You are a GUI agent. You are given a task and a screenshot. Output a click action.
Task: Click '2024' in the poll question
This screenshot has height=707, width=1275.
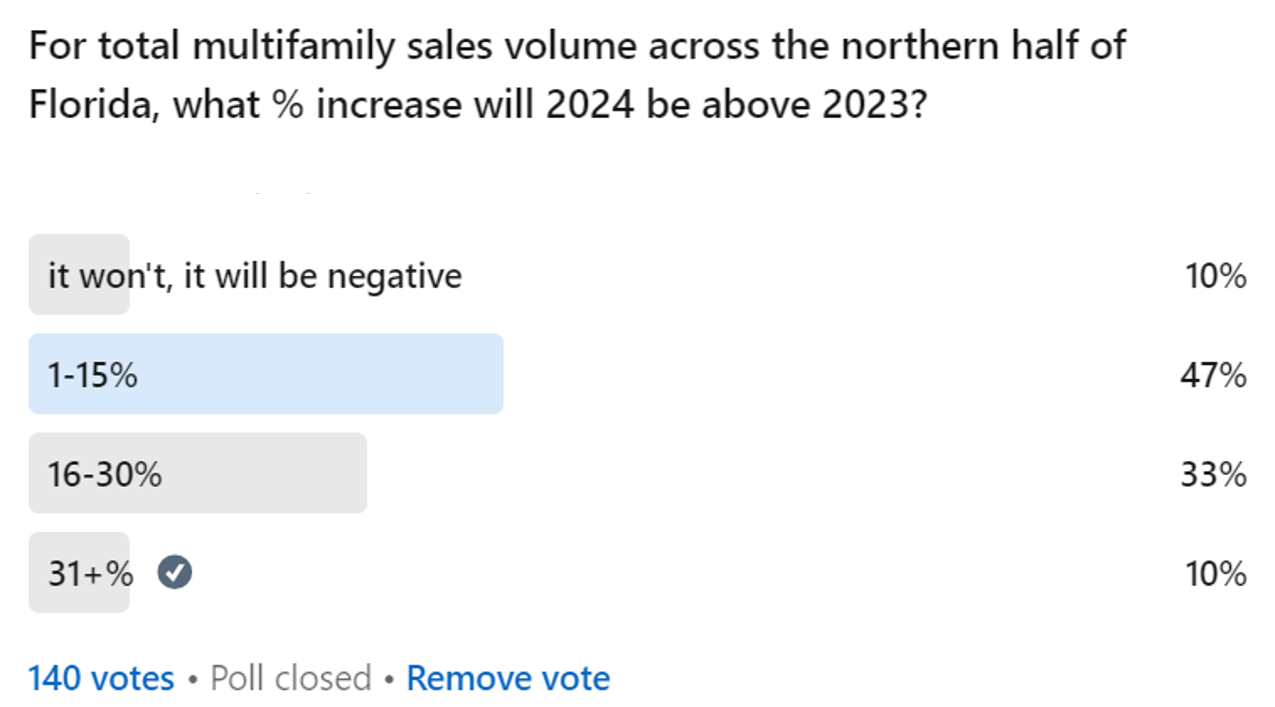click(590, 104)
